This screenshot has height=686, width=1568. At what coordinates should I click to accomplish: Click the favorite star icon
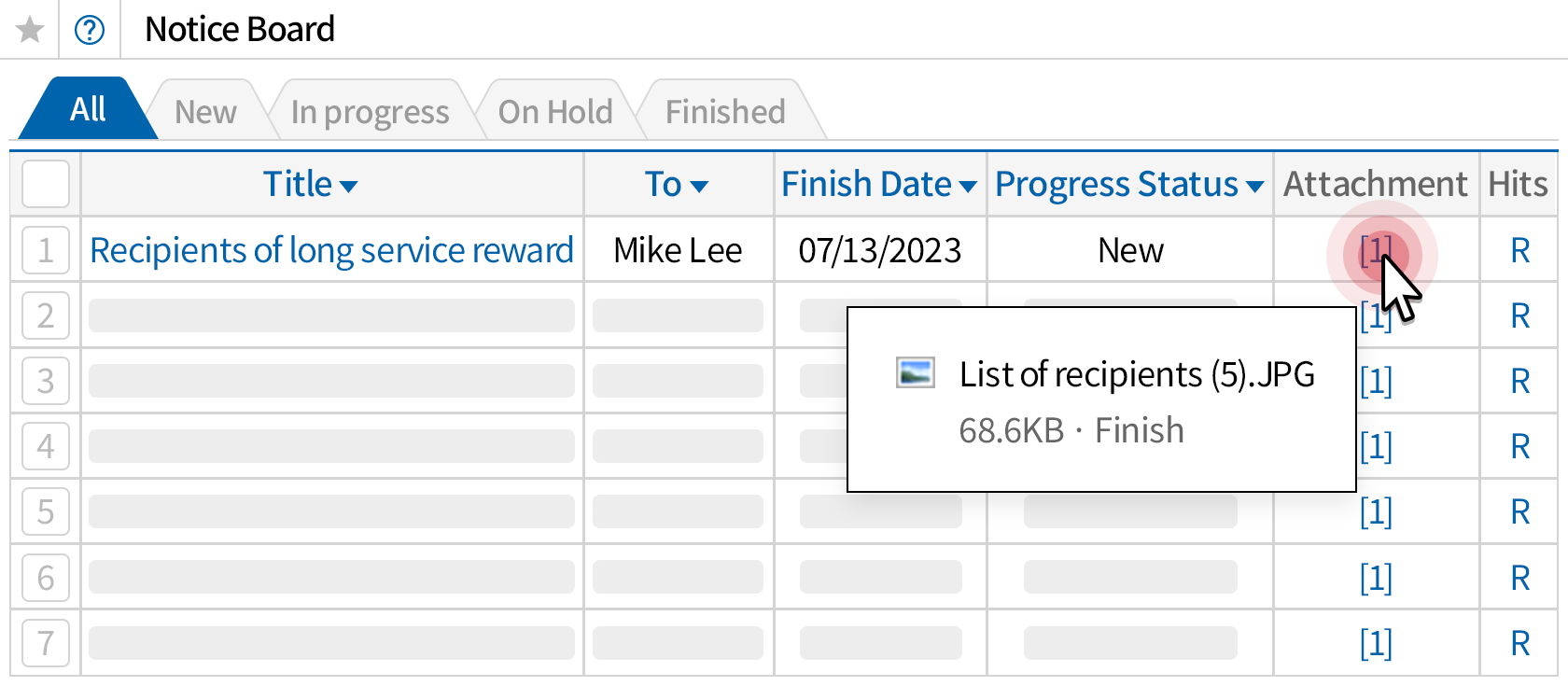pos(30,30)
